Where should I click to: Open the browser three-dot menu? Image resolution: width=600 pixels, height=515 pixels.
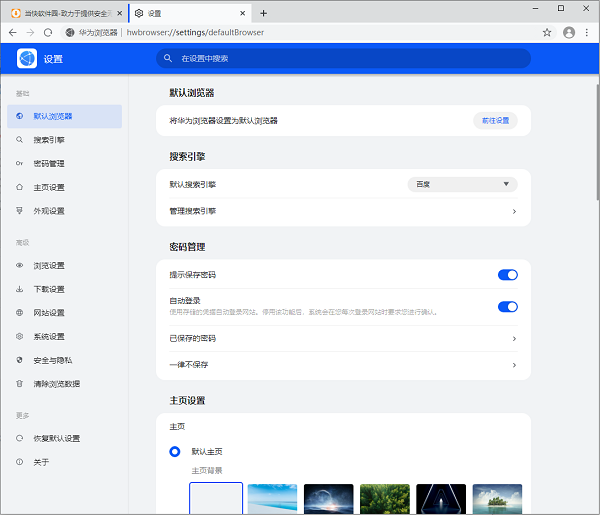point(588,32)
